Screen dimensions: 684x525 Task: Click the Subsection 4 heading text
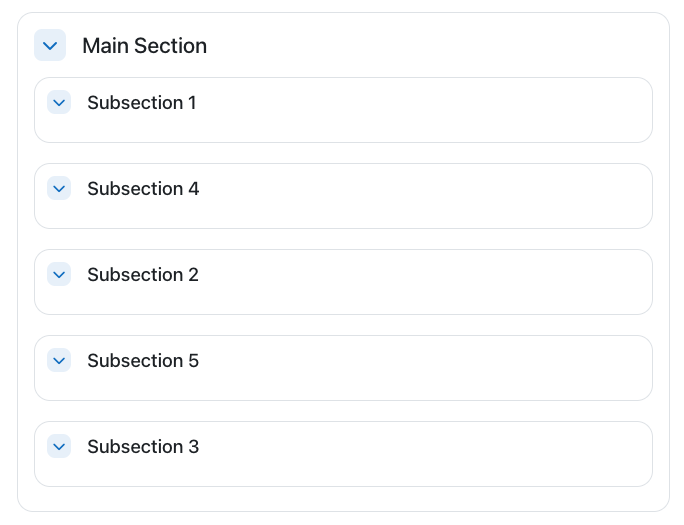tap(143, 189)
